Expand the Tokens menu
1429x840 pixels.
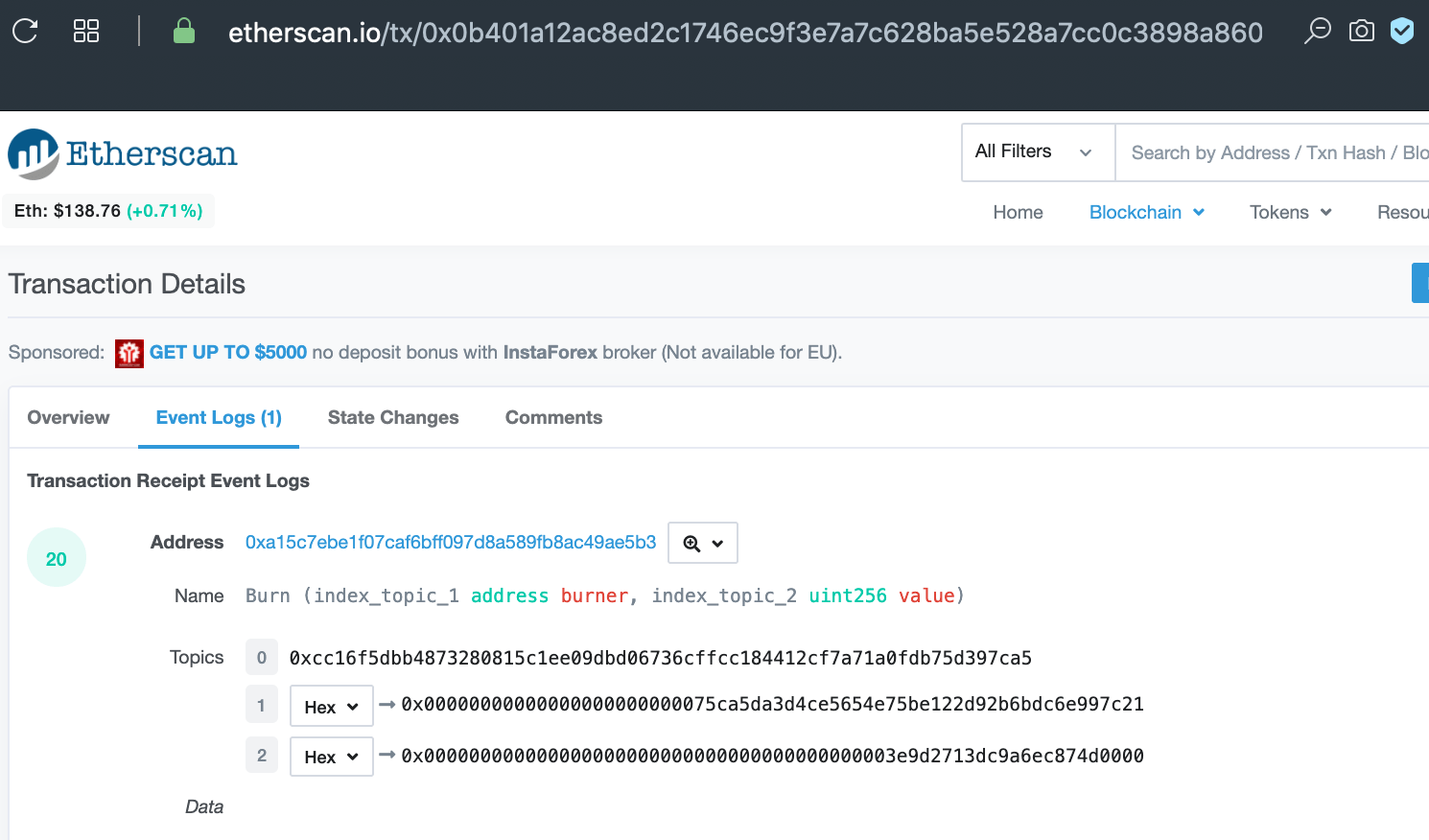point(1290,213)
